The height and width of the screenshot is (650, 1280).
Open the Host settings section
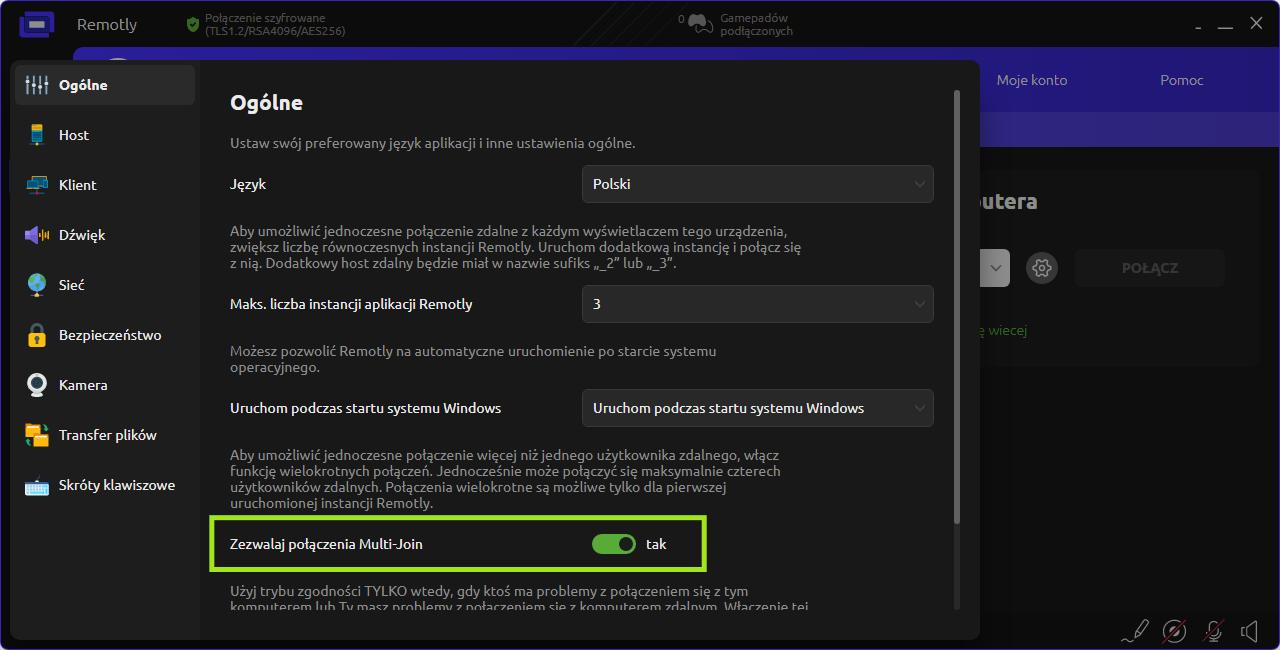click(73, 135)
